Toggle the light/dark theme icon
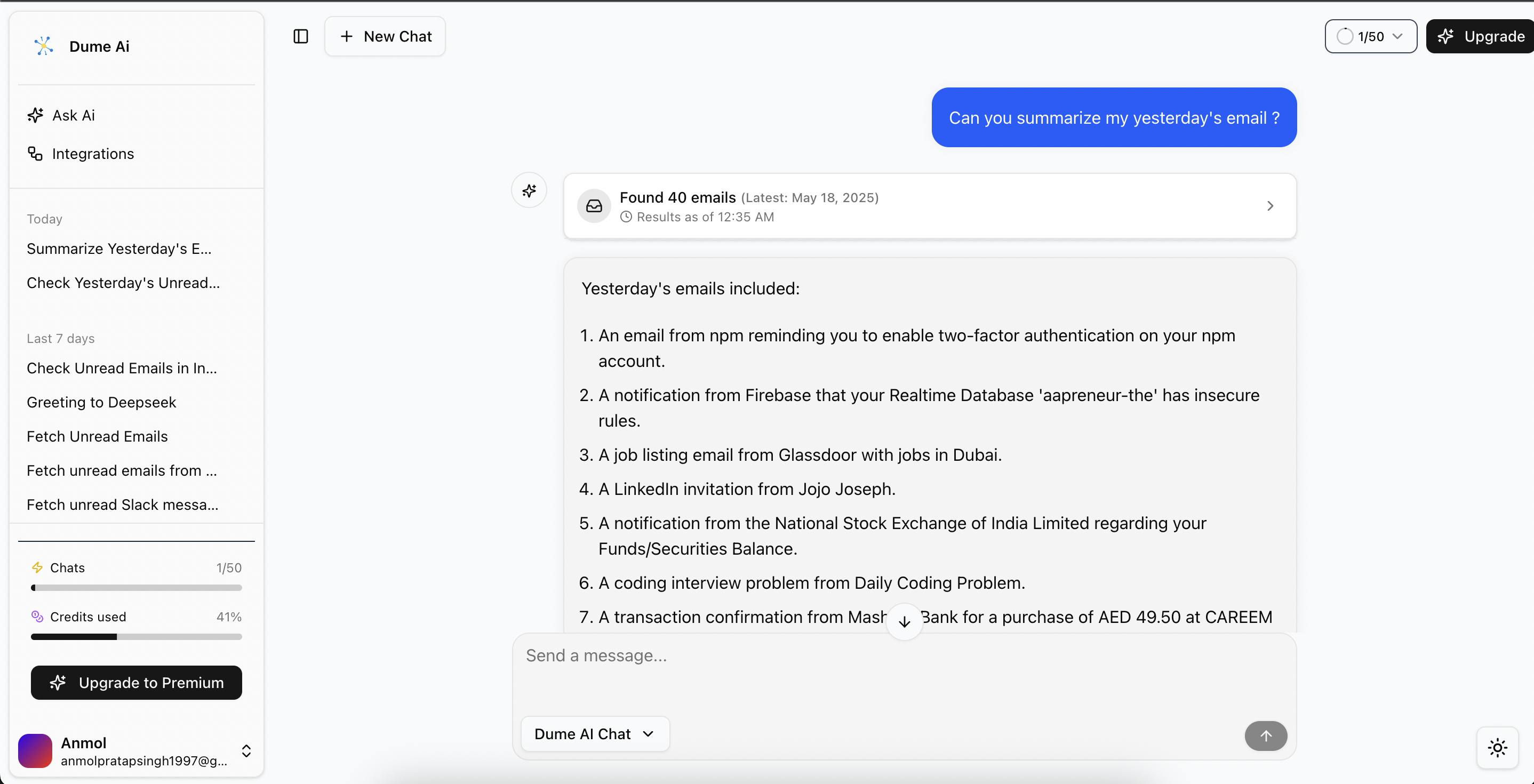Image resolution: width=1534 pixels, height=784 pixels. coord(1498,748)
